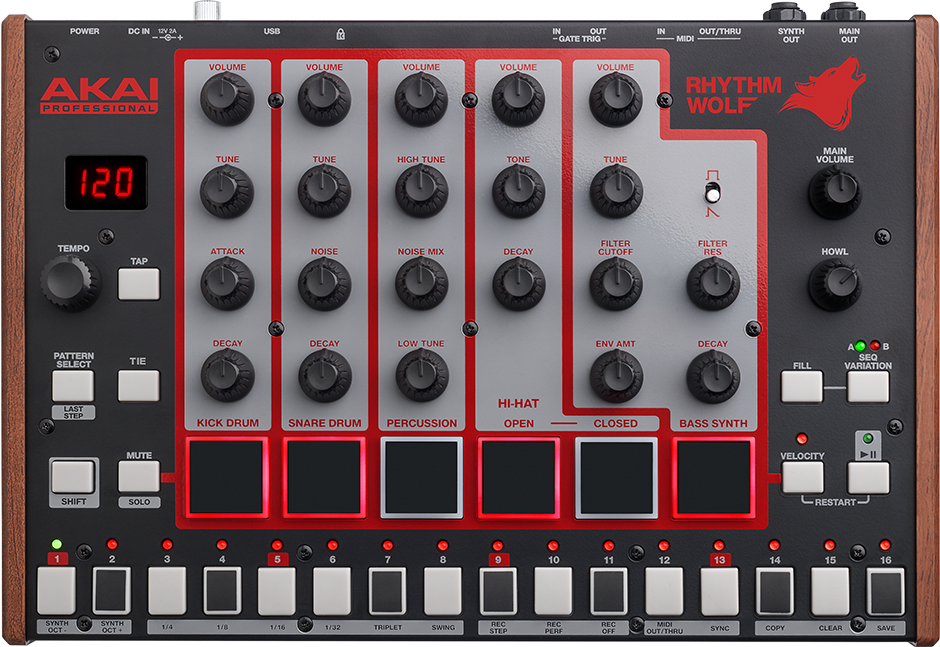The width and height of the screenshot is (940, 647).
Task: Click the Main Volume knob
Action: coord(834,192)
